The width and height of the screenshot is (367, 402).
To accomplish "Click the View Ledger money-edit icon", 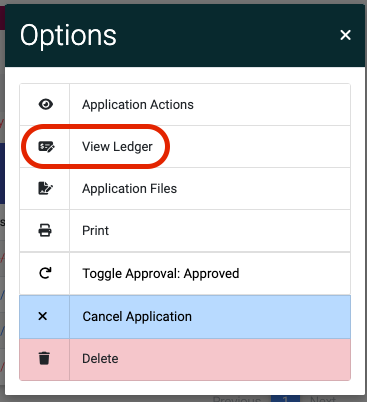I will [46, 147].
